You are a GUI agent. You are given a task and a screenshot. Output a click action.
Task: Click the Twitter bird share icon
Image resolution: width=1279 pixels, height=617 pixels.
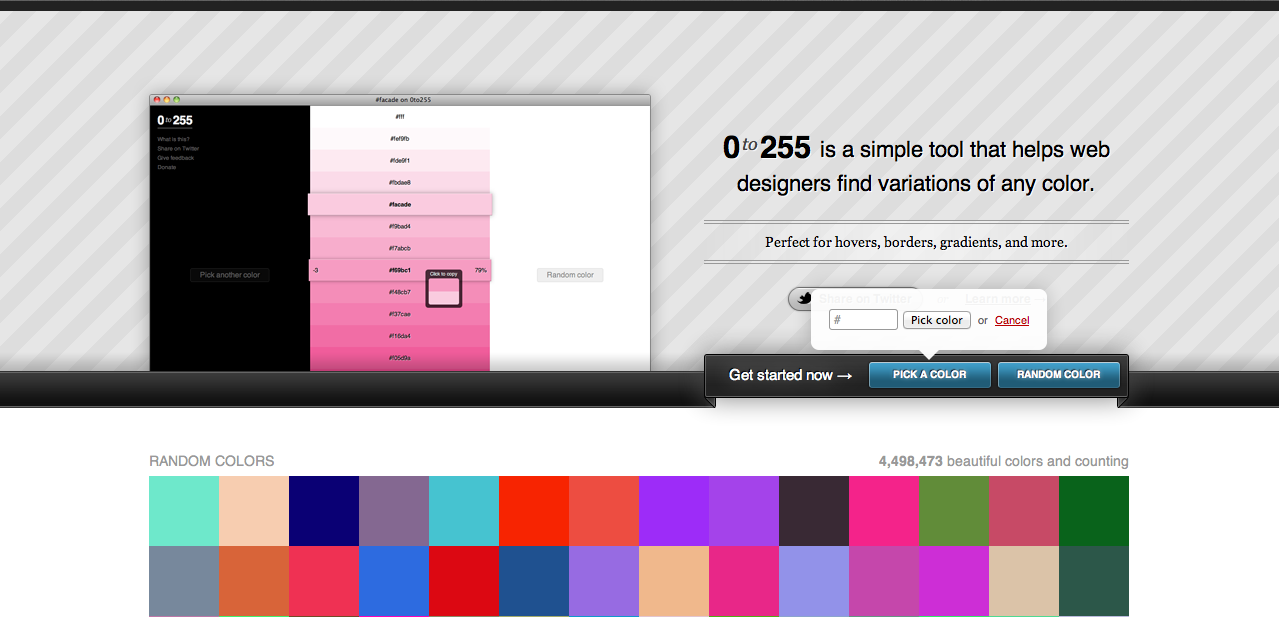[x=802, y=298]
